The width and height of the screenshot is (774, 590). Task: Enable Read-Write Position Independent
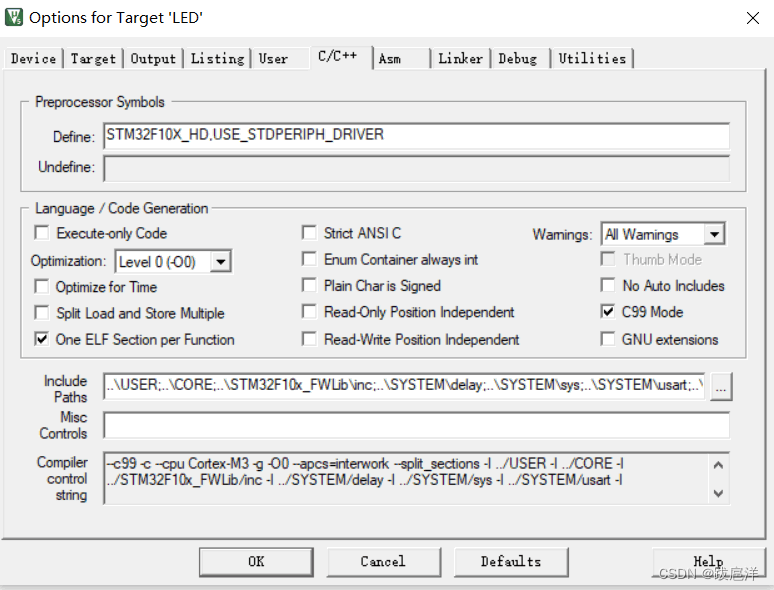click(x=309, y=339)
